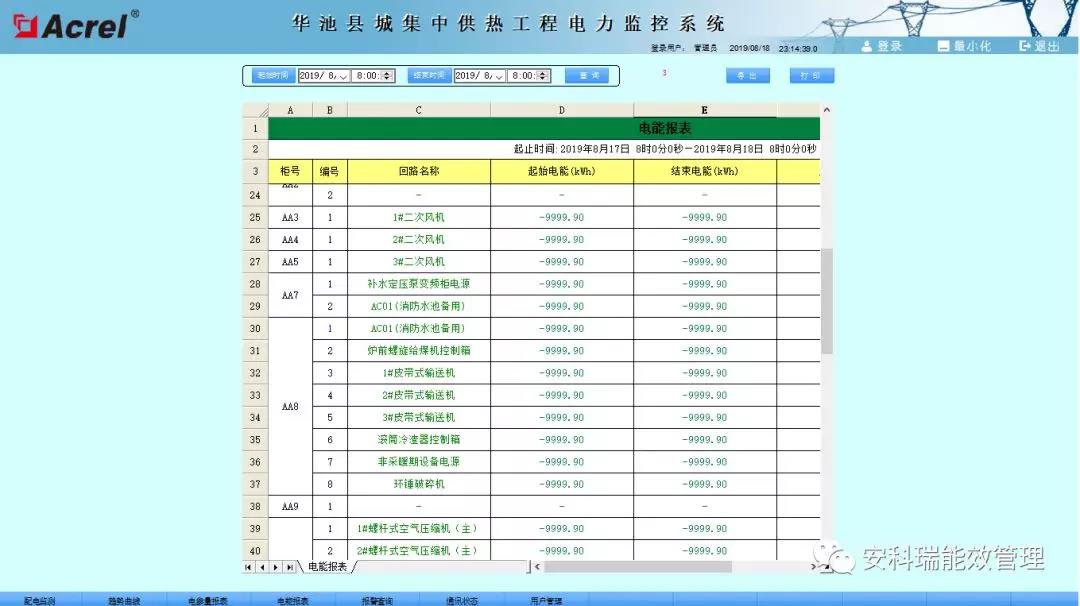This screenshot has height=606, width=1080.
Task: Click the 导出 export button
Action: 747,76
